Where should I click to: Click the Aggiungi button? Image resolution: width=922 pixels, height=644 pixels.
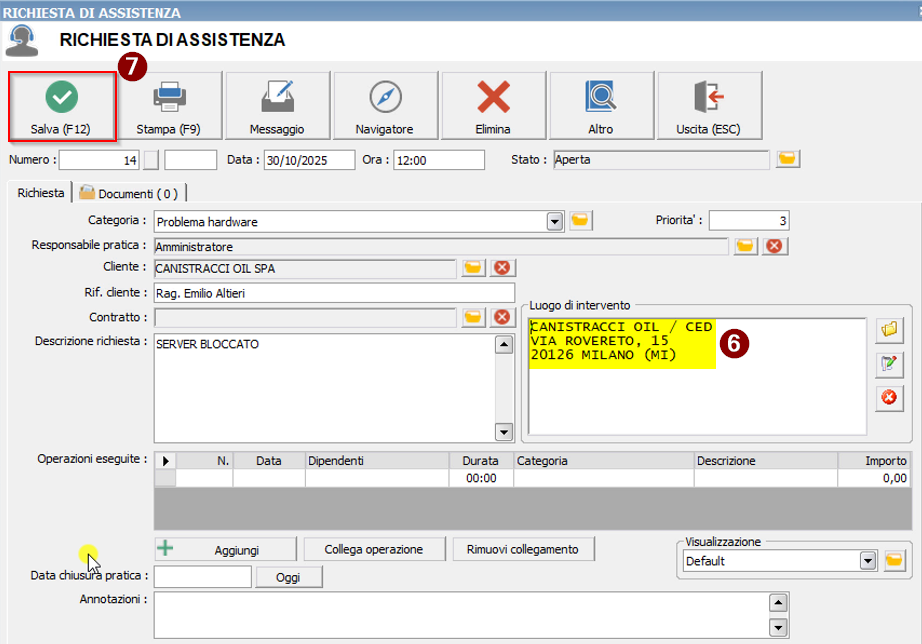point(226,549)
